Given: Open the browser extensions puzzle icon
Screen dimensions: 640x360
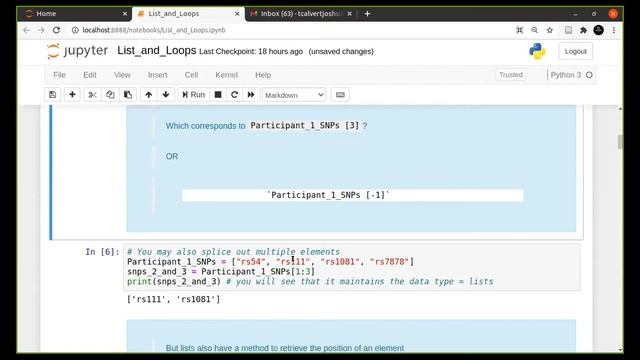Looking at the screenshot, I should 583,30.
